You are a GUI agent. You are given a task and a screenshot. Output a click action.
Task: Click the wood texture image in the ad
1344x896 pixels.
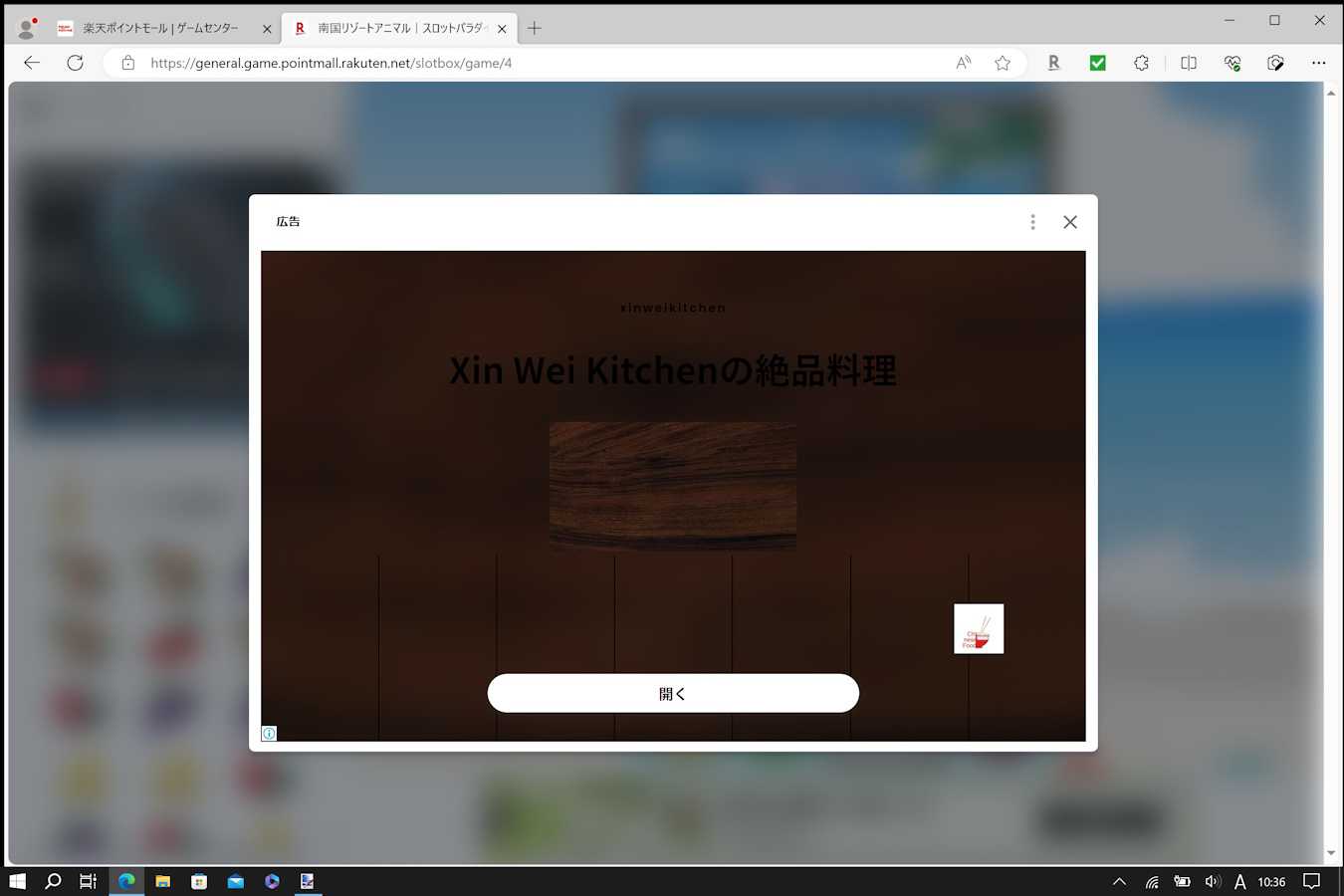click(x=673, y=486)
